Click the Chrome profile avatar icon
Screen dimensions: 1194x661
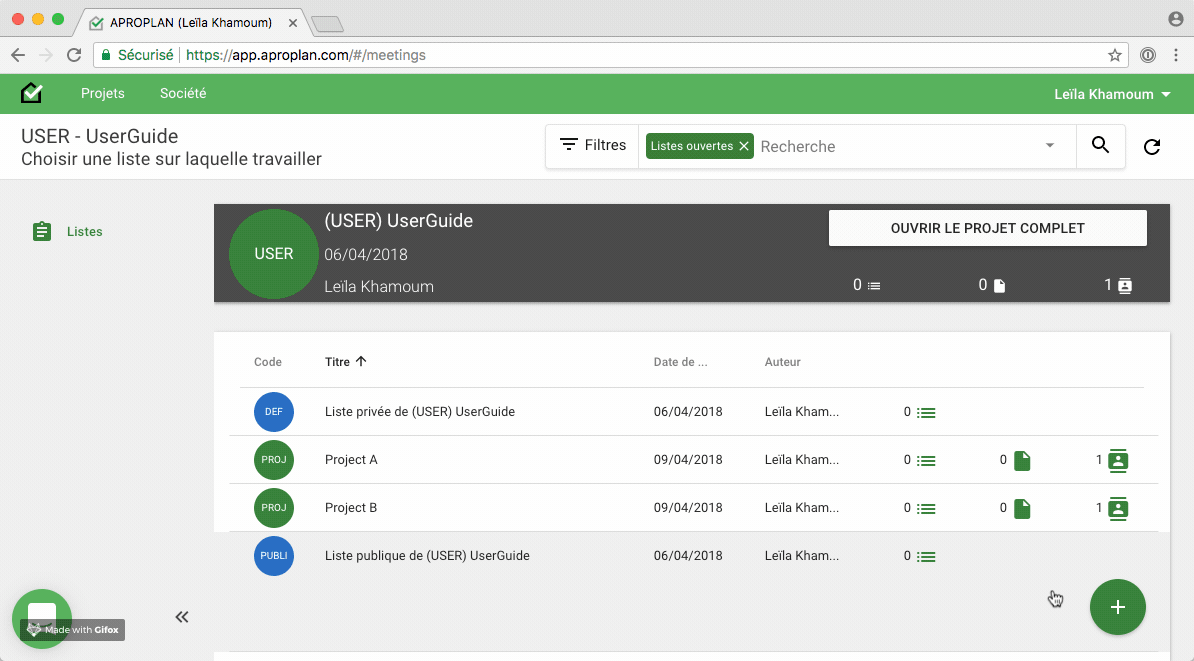1175,19
